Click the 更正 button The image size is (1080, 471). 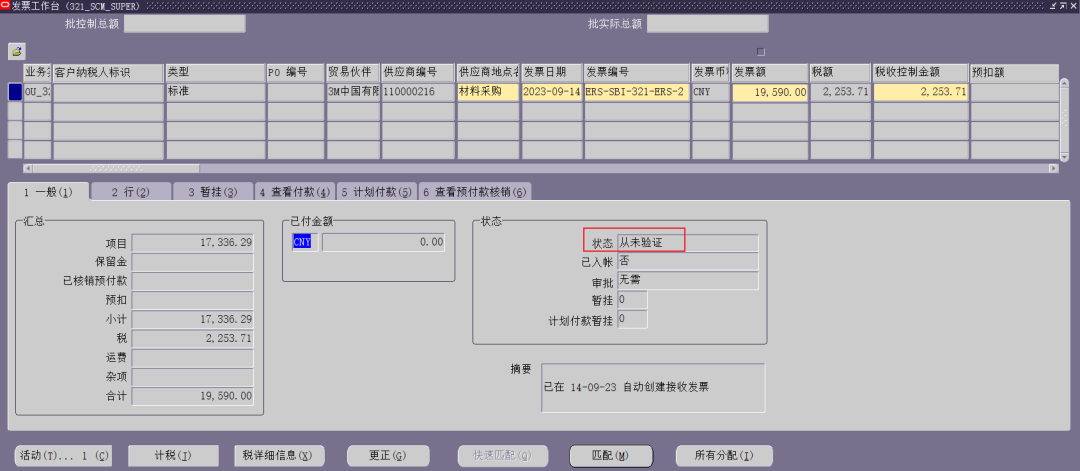[x=388, y=455]
